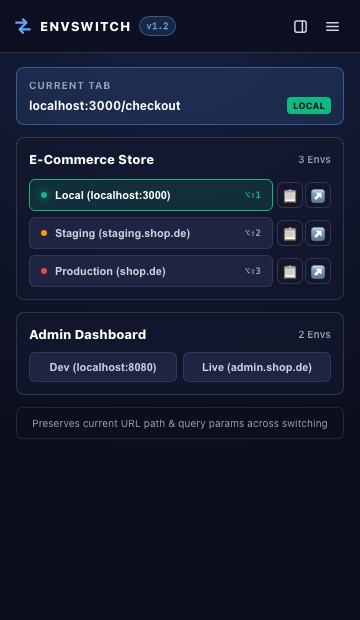The width and height of the screenshot is (360, 620).
Task: Click the E-Commerce Store group heading
Action: (x=91, y=159)
